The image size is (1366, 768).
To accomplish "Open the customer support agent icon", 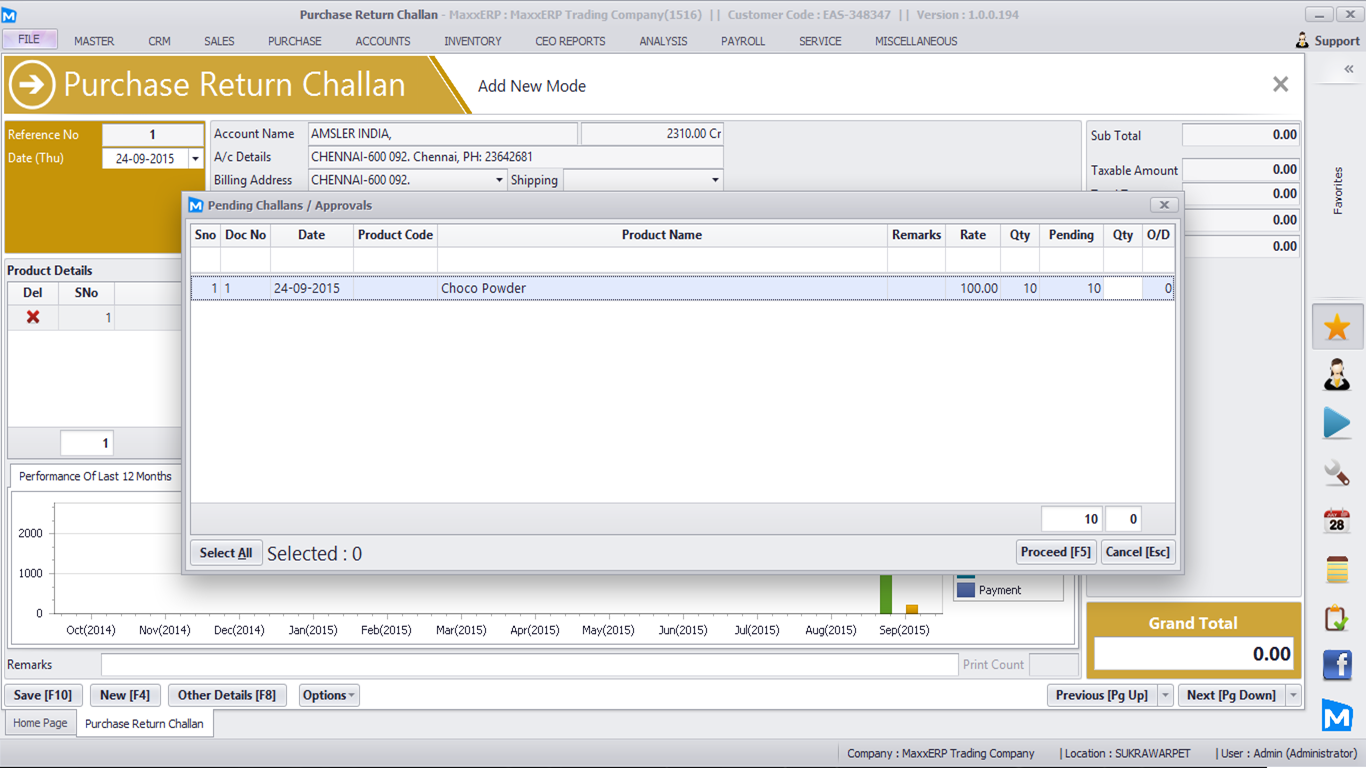I will pos(1336,375).
